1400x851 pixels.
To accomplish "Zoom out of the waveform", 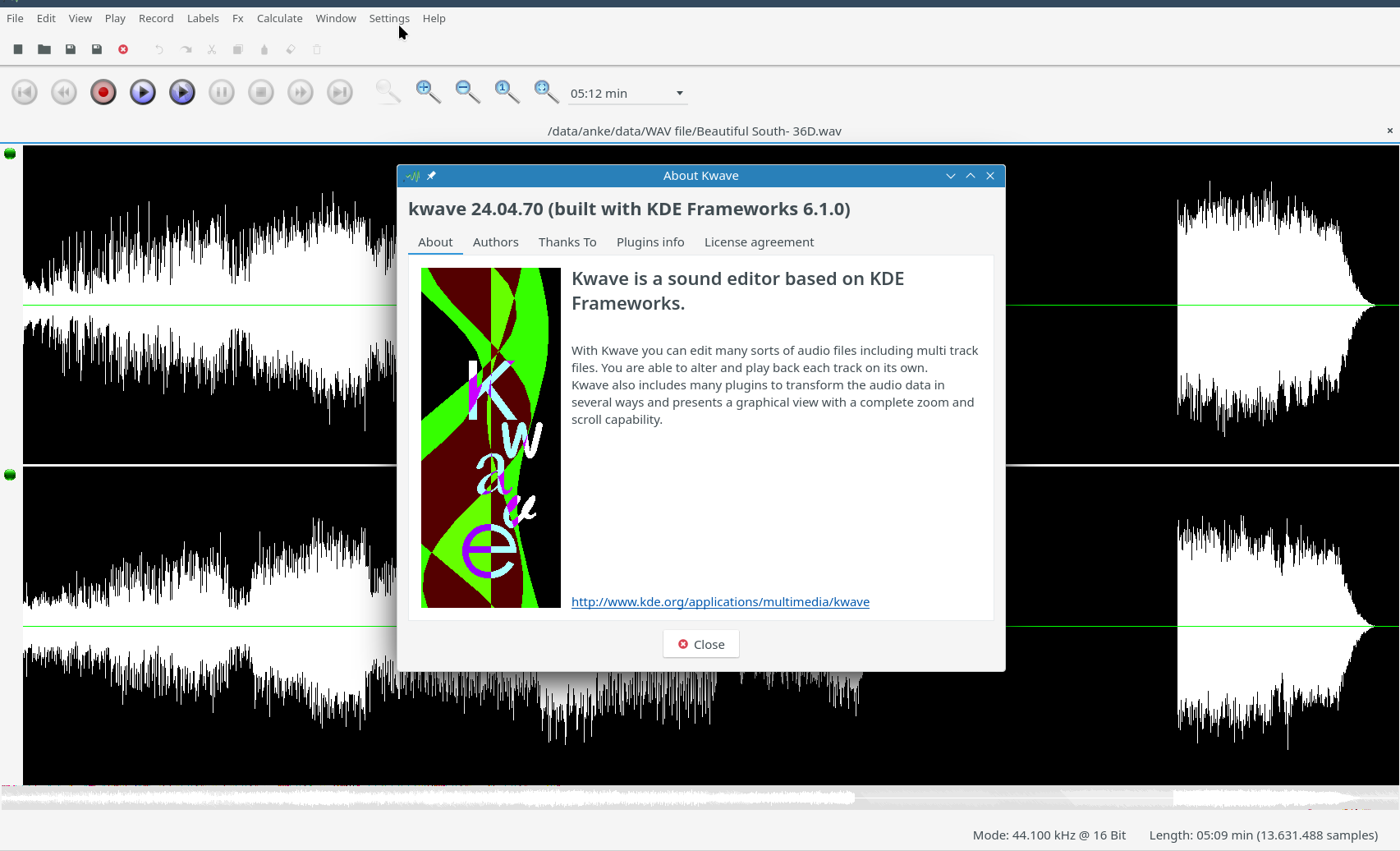I will [x=467, y=91].
